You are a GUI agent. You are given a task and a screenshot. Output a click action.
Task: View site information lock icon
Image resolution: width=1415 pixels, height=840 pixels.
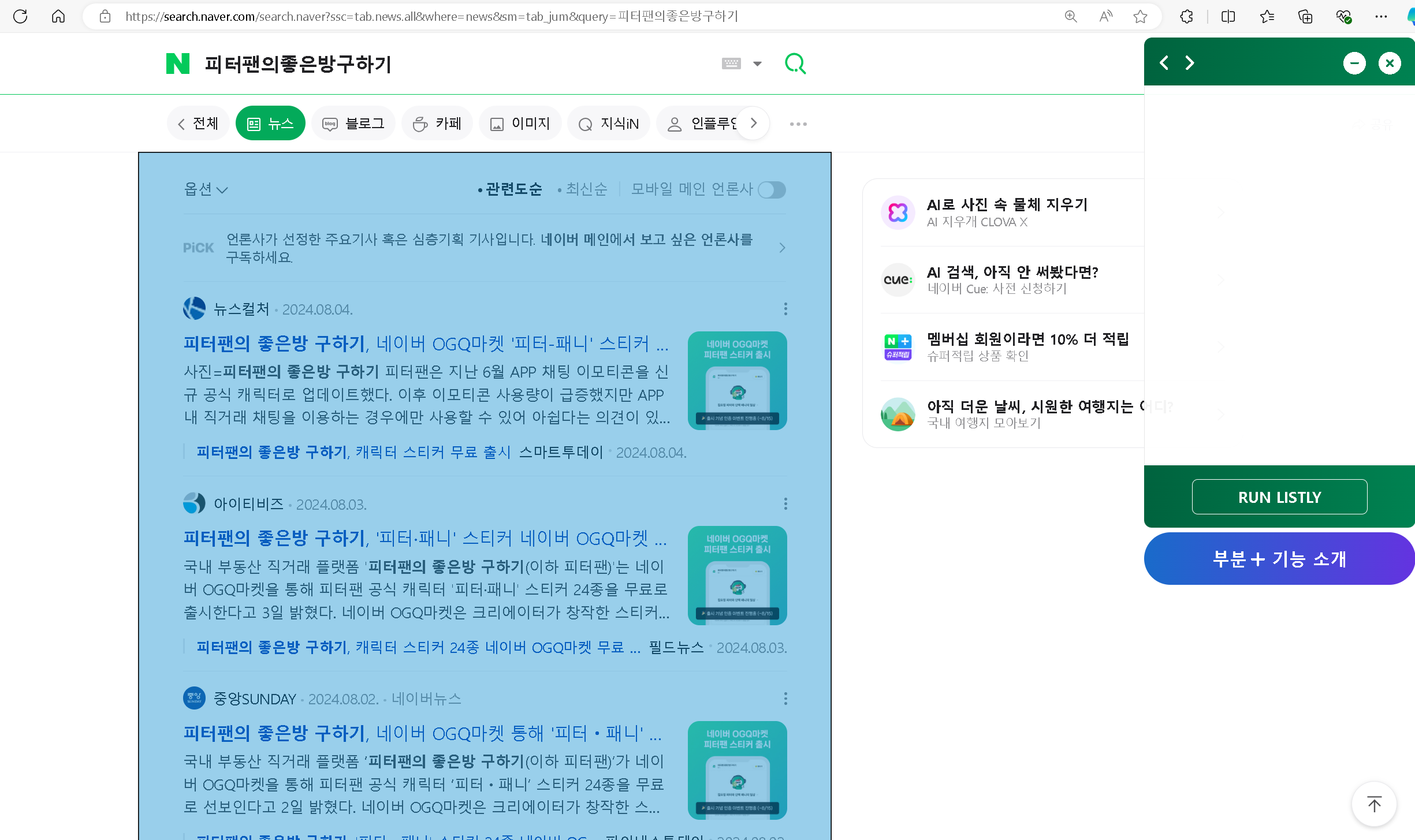105,16
